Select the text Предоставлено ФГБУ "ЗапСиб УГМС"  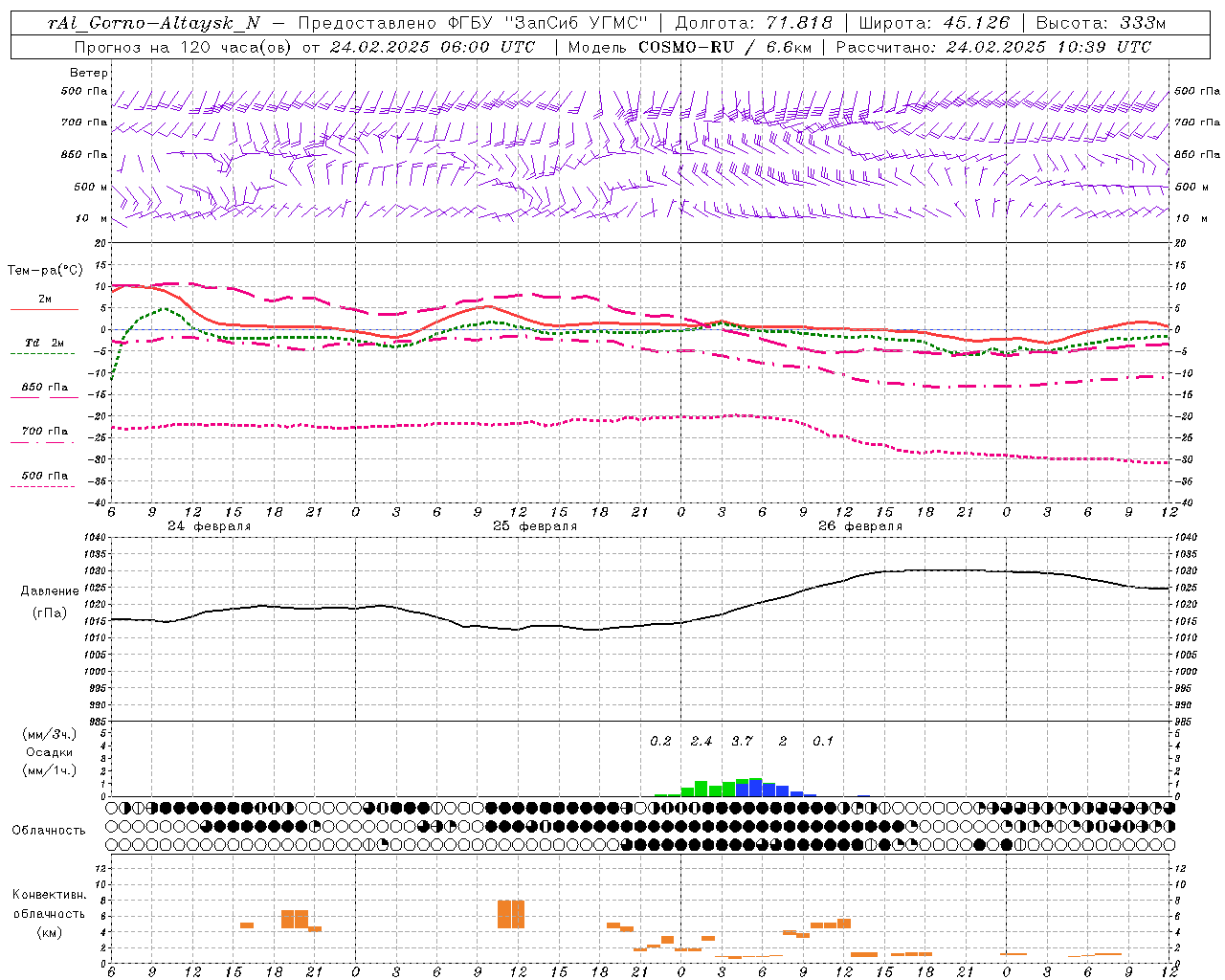[x=474, y=24]
